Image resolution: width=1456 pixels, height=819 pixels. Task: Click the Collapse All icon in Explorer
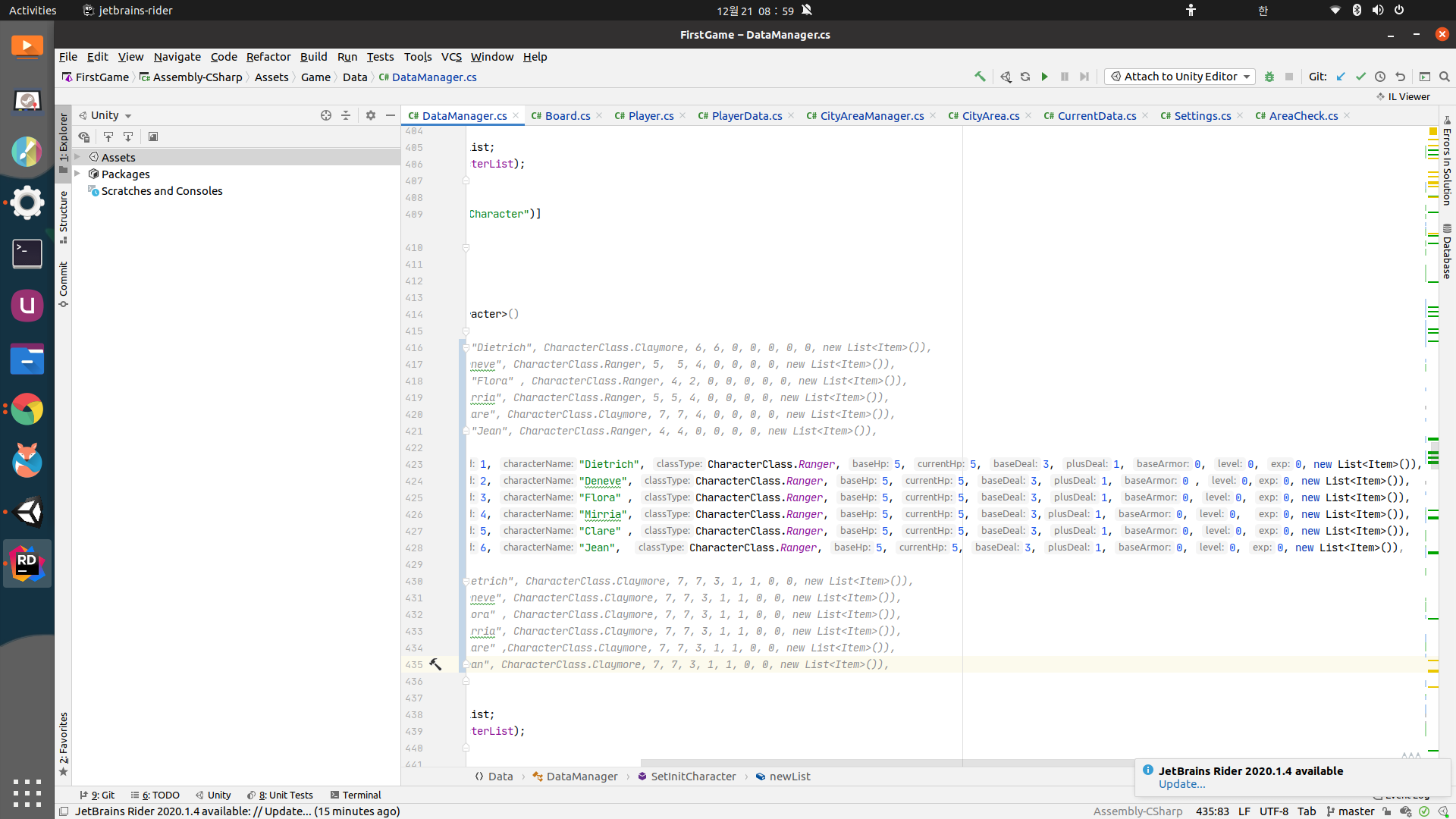pos(346,115)
